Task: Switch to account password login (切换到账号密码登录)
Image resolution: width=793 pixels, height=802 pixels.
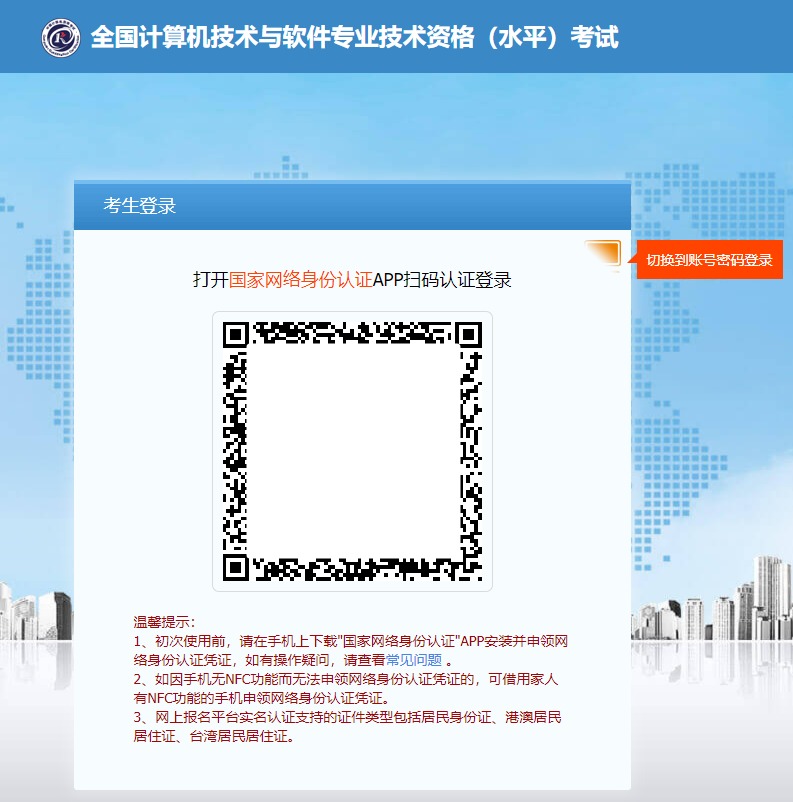Action: pos(709,260)
